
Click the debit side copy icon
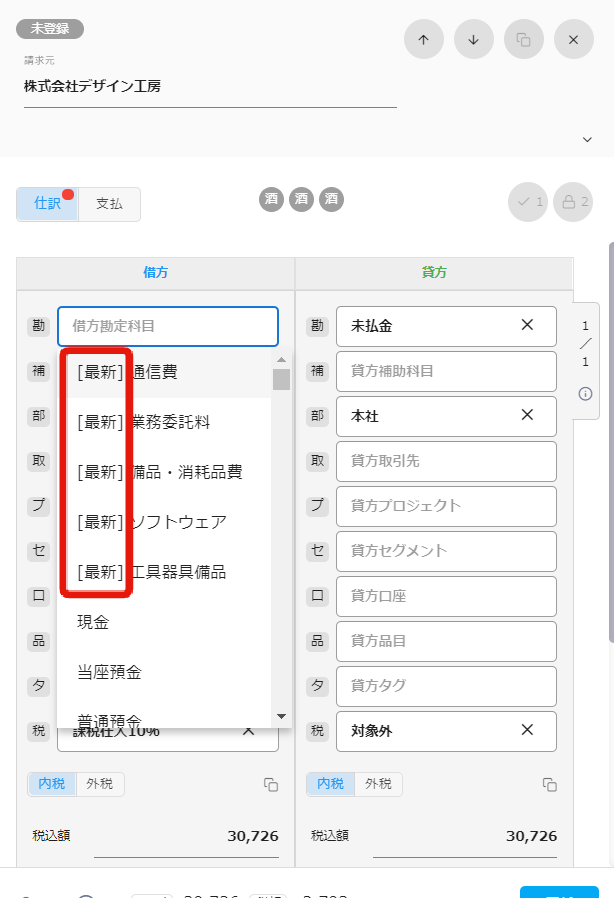click(271, 785)
